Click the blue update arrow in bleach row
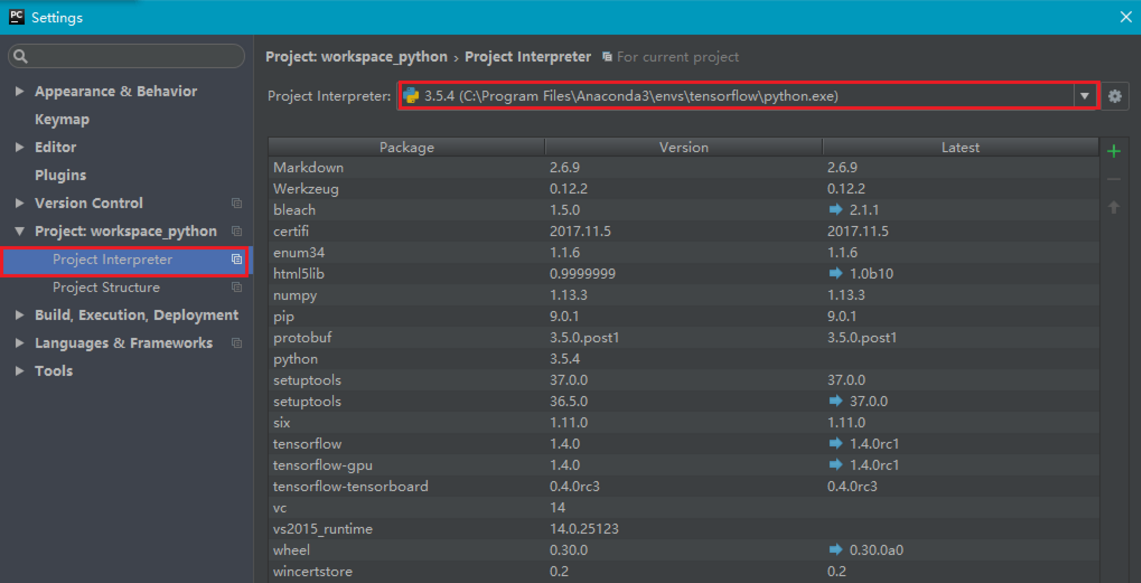Image resolution: width=1141 pixels, height=583 pixels. tap(835, 210)
